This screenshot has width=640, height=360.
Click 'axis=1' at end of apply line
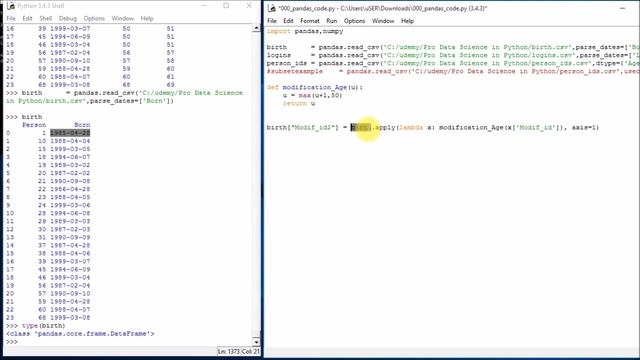583,127
